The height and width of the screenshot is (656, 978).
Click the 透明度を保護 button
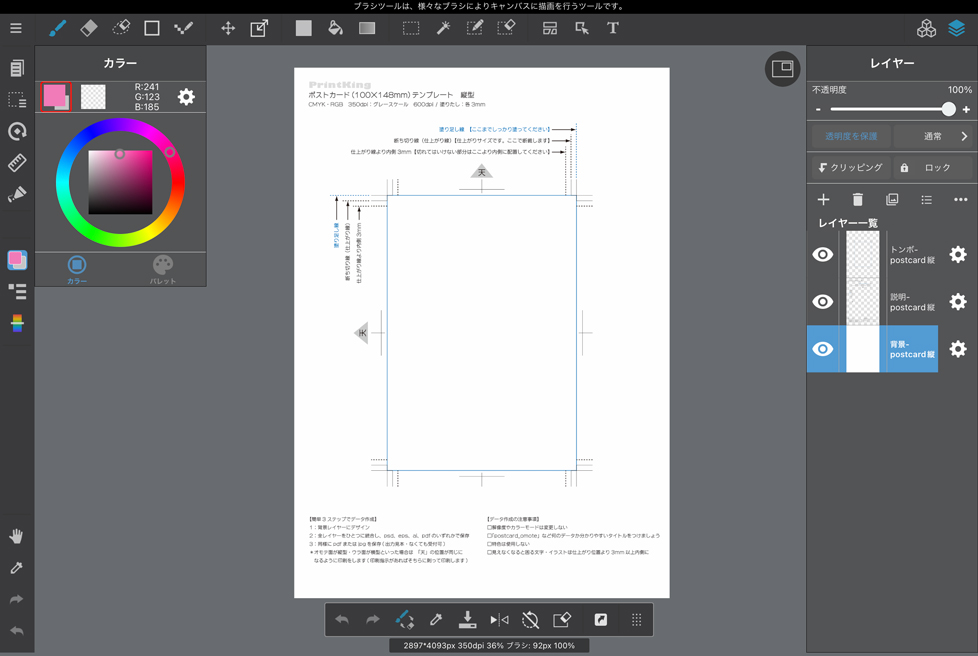click(x=850, y=136)
